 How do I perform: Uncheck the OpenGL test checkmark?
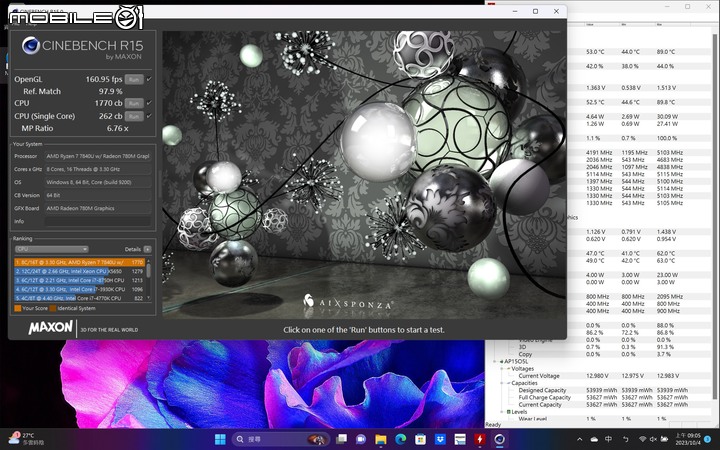[x=149, y=79]
